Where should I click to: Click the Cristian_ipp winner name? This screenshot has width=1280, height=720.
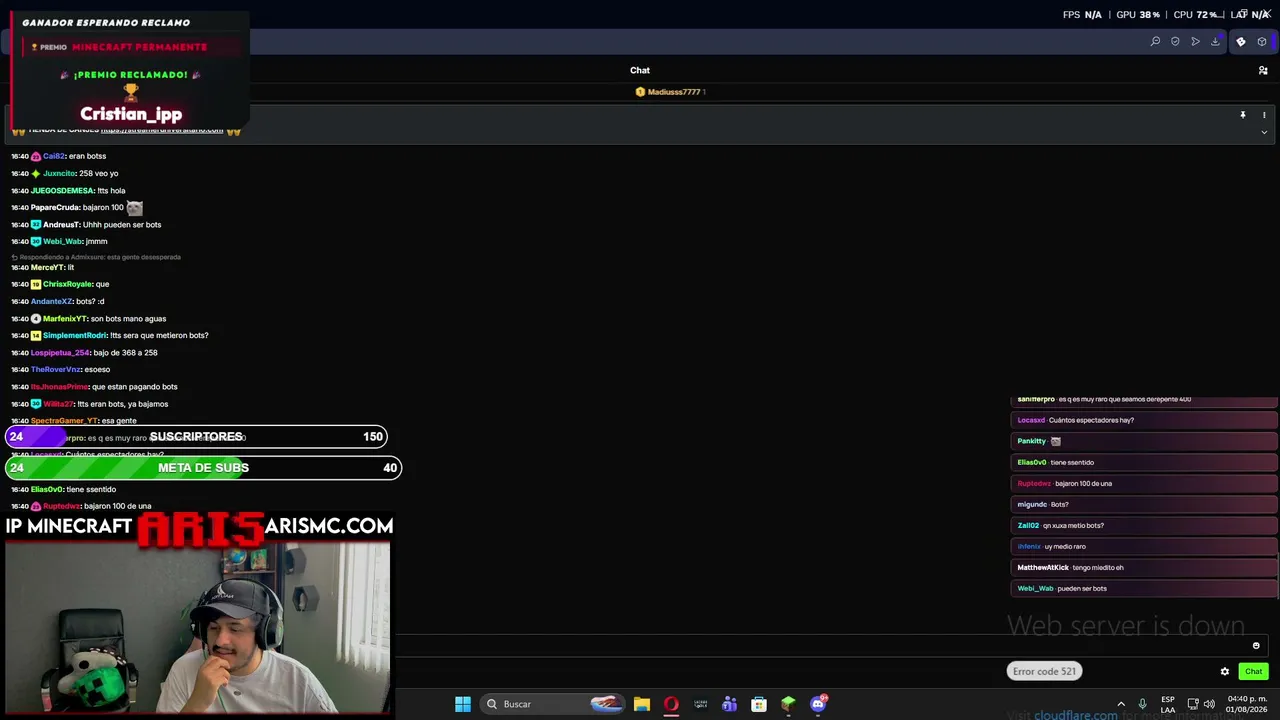click(x=131, y=114)
